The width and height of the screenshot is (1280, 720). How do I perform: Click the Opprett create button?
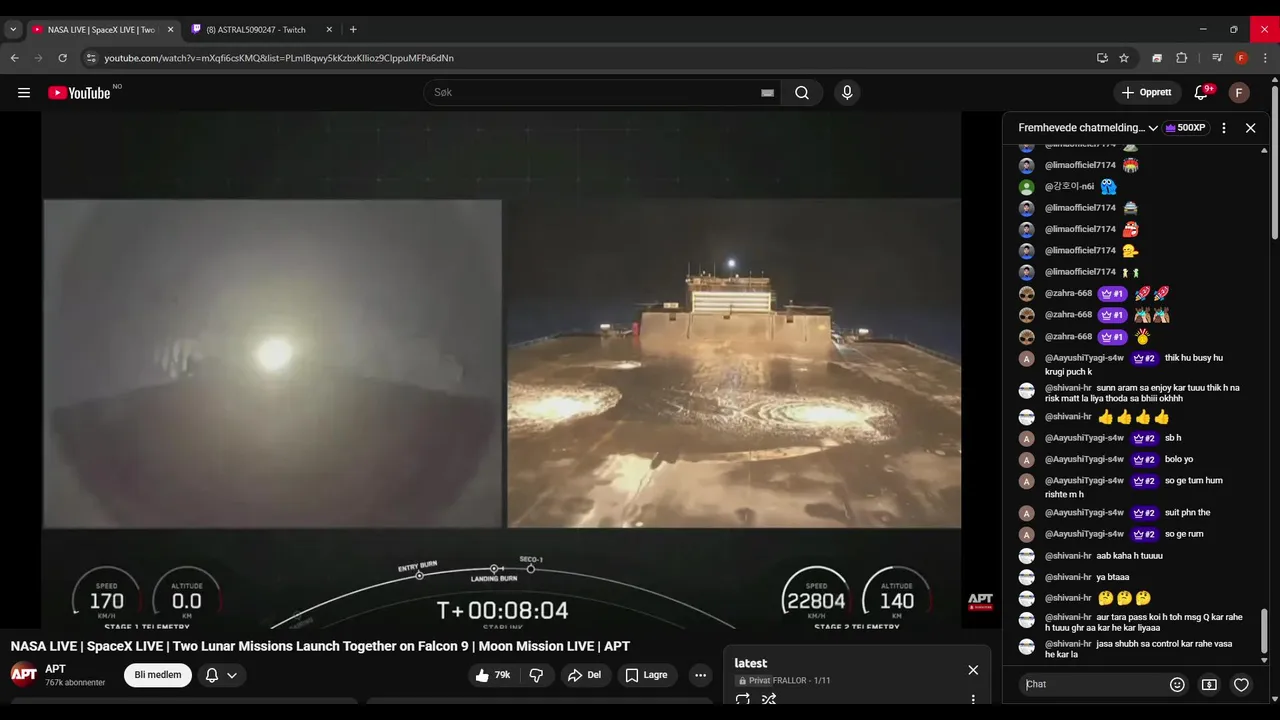(1147, 93)
